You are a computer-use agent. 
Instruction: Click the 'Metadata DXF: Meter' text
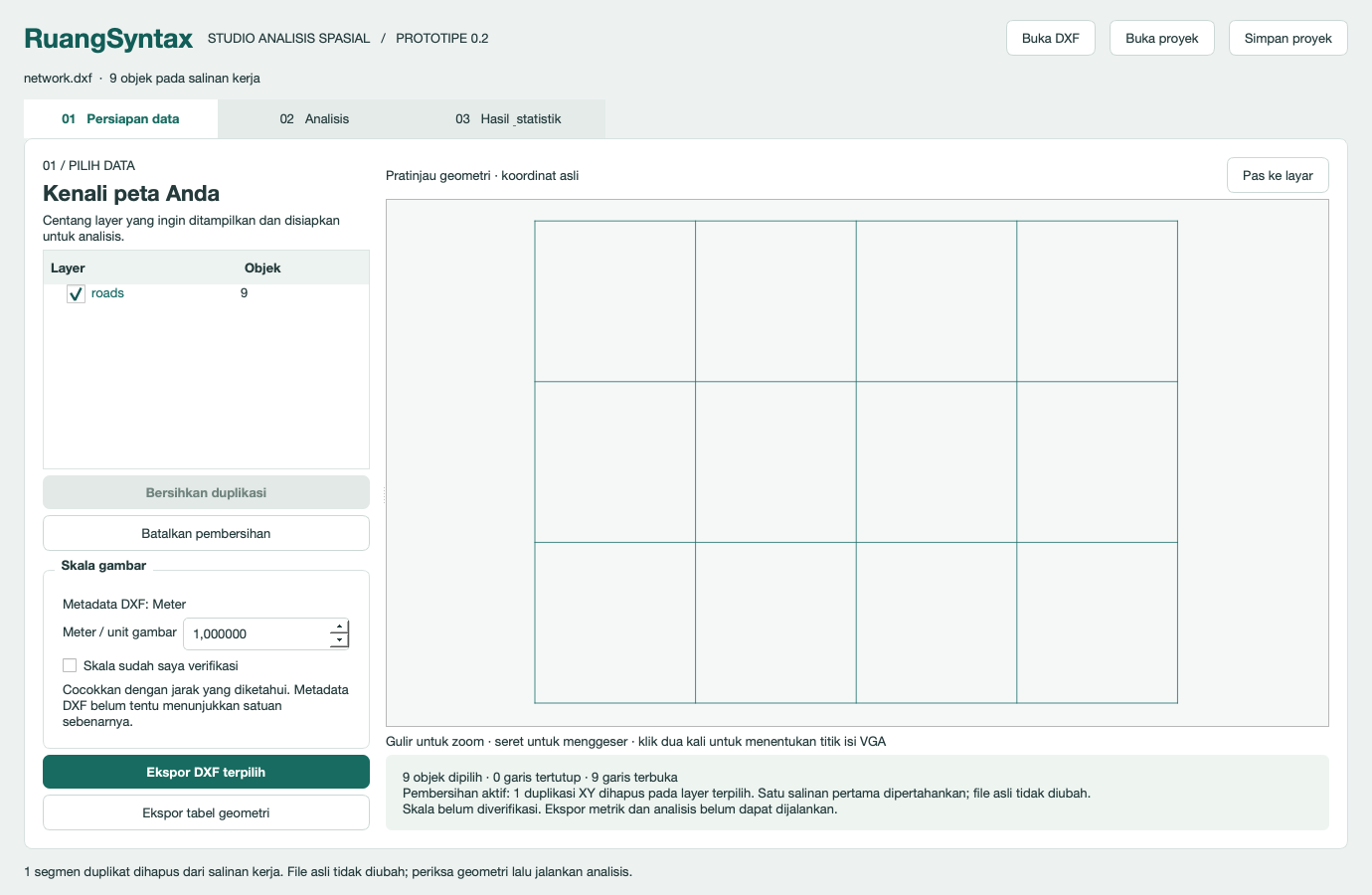tap(124, 604)
